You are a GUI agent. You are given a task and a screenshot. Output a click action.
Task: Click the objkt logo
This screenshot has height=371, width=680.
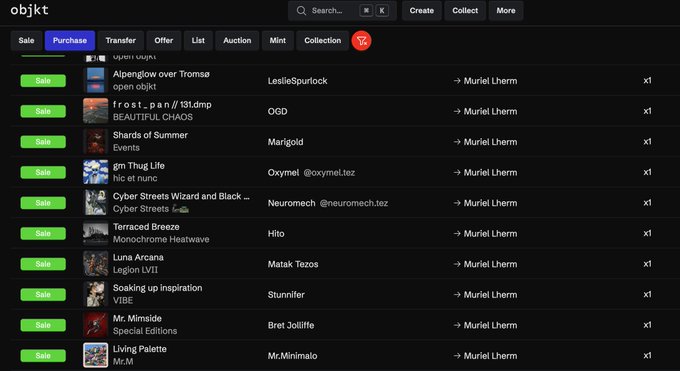[x=29, y=10]
